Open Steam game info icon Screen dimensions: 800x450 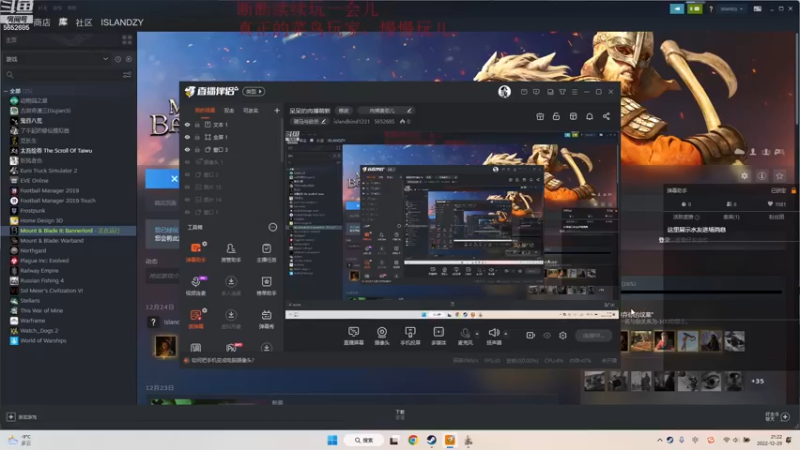[762, 176]
